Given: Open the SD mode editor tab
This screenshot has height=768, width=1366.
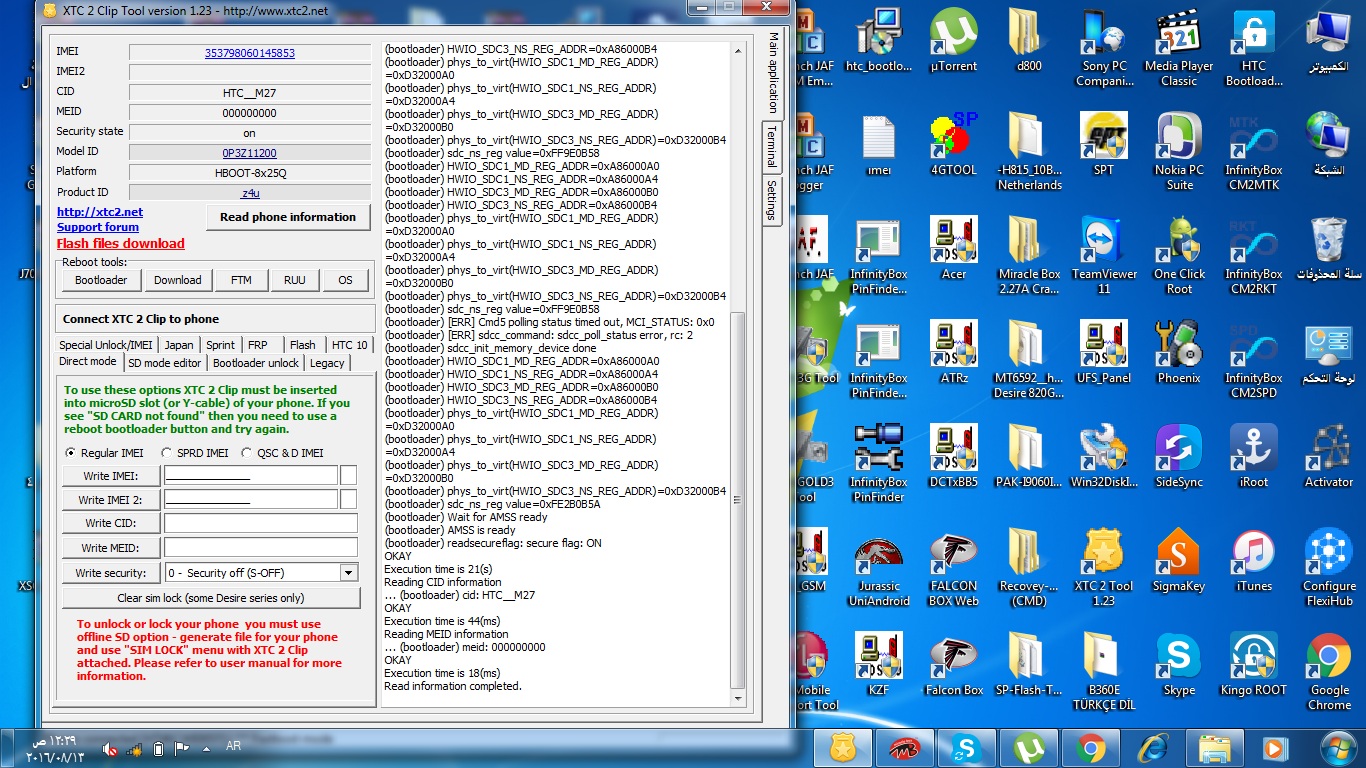Looking at the screenshot, I should coord(165,363).
